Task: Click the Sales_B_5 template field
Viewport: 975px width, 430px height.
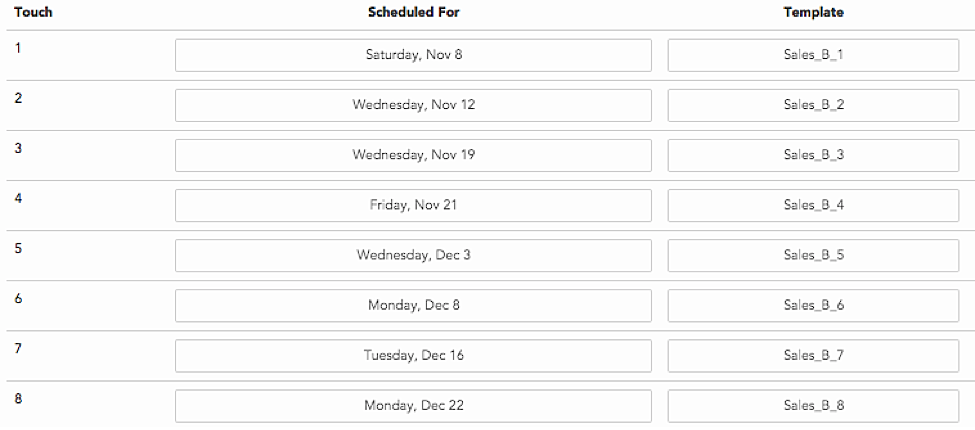Action: [x=813, y=255]
